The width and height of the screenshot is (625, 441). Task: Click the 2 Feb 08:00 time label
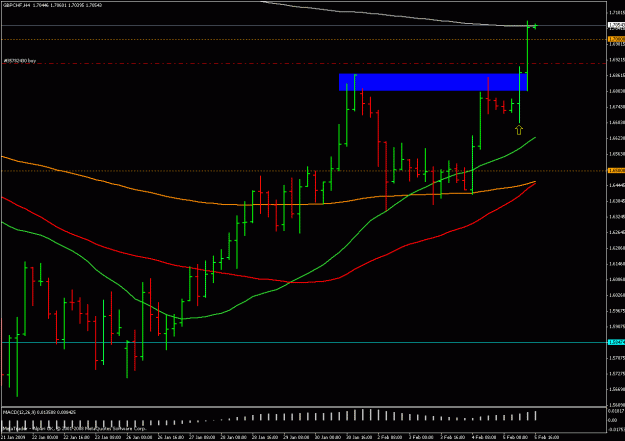click(x=390, y=437)
